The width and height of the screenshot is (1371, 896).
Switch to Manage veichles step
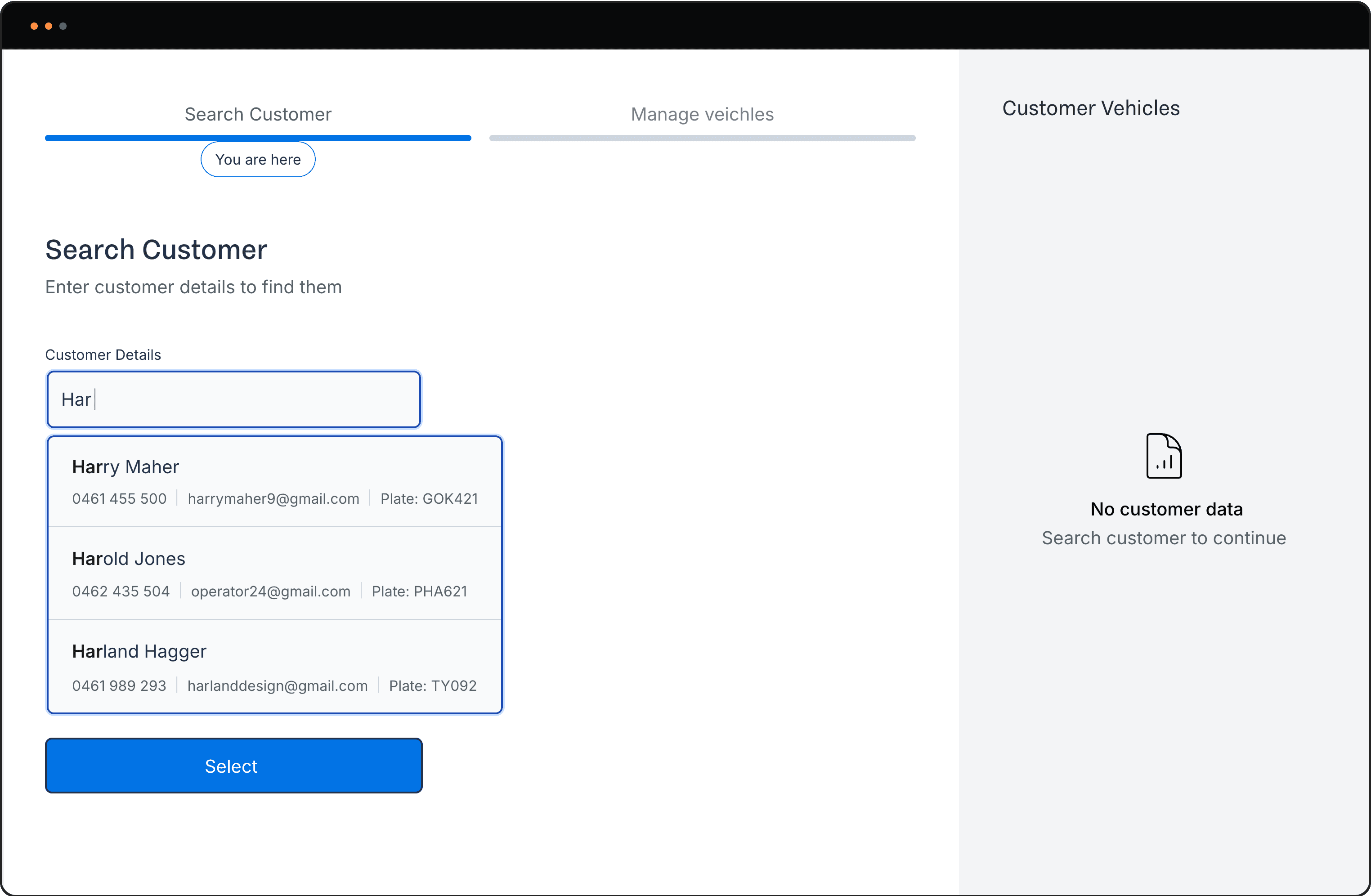click(x=702, y=114)
